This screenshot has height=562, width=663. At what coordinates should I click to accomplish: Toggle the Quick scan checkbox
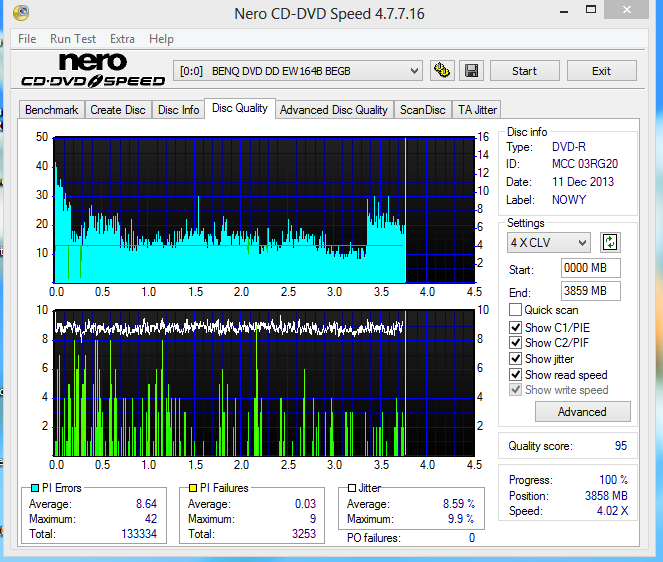tap(515, 310)
